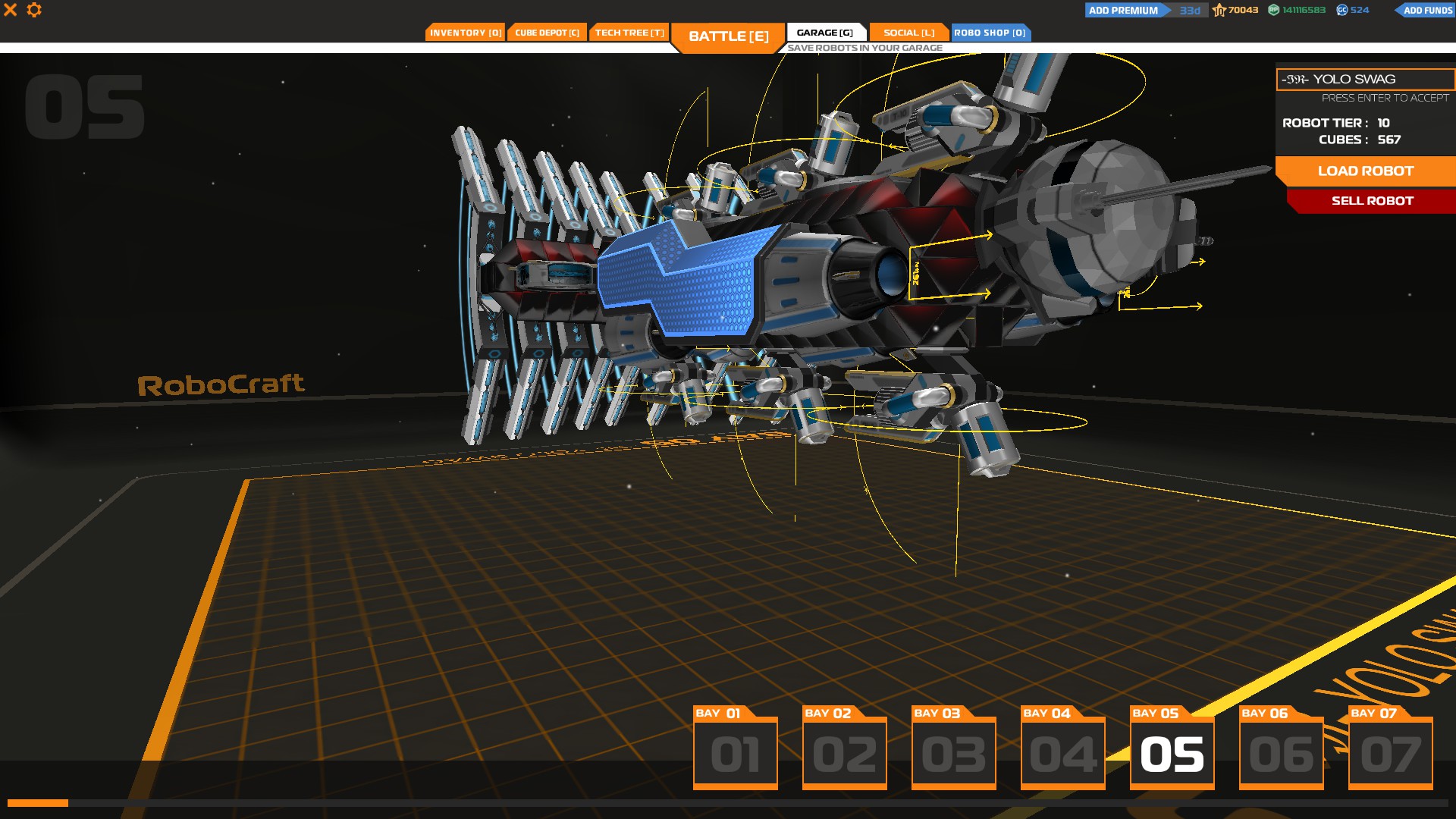The height and width of the screenshot is (819, 1456).
Task: Click the Load Robot button
Action: (1365, 171)
